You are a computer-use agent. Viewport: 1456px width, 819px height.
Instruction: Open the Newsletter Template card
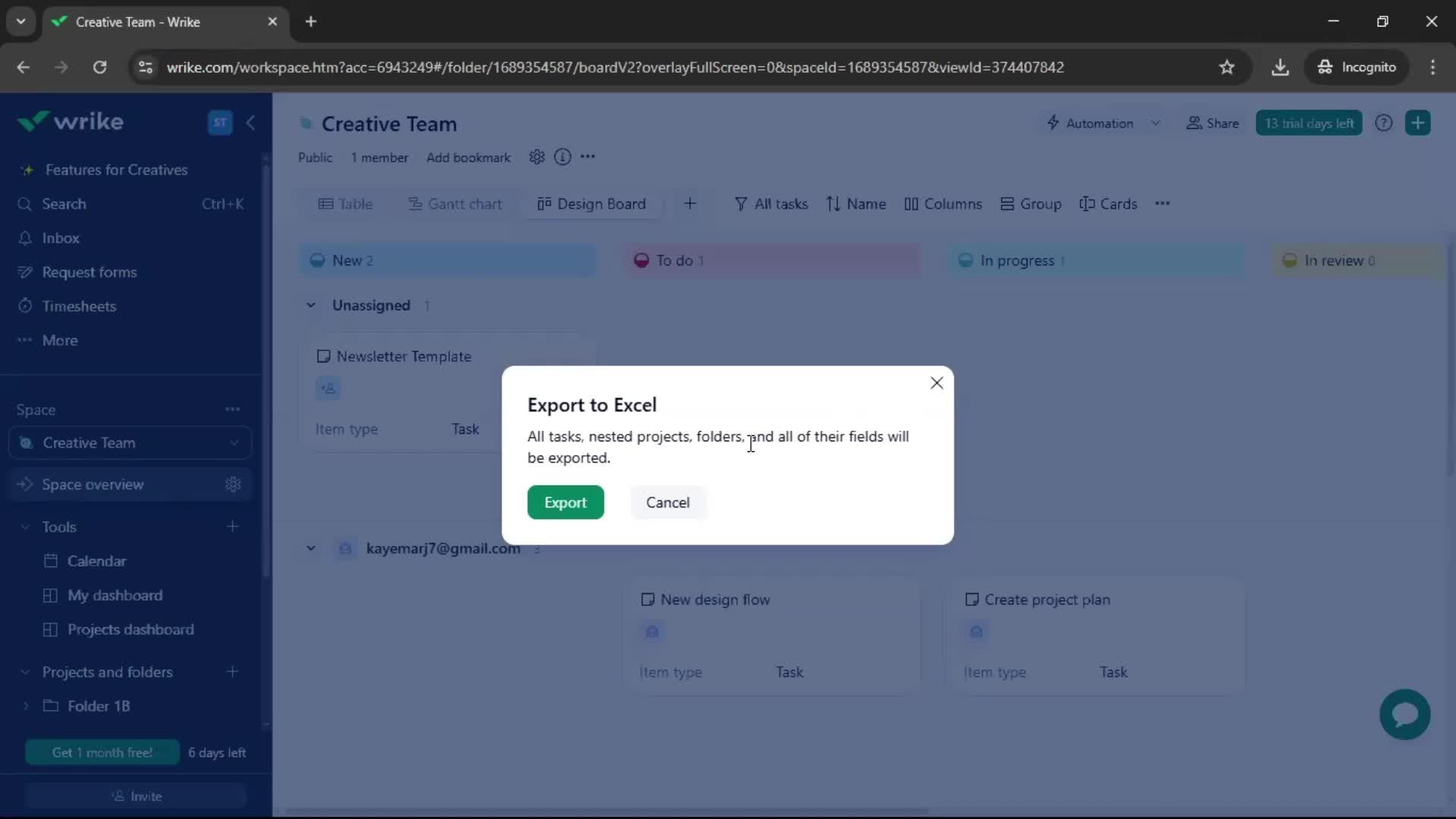[x=403, y=356]
